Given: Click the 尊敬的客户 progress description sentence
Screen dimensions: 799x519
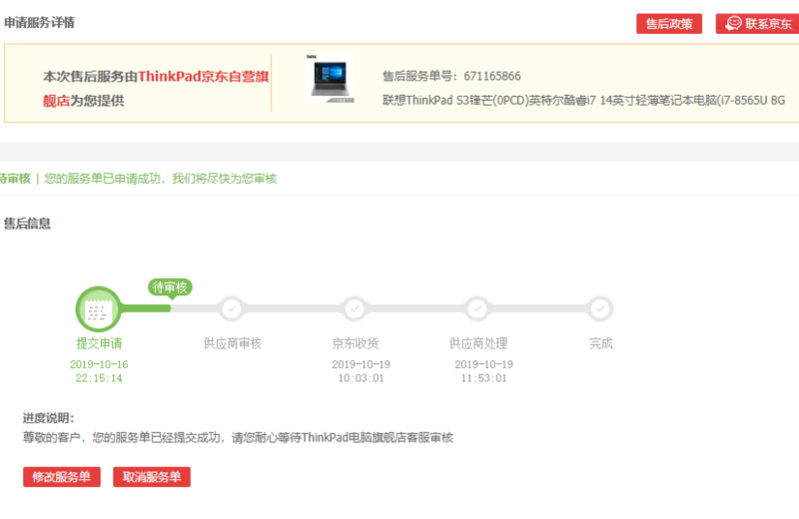Looking at the screenshot, I should click(x=238, y=438).
